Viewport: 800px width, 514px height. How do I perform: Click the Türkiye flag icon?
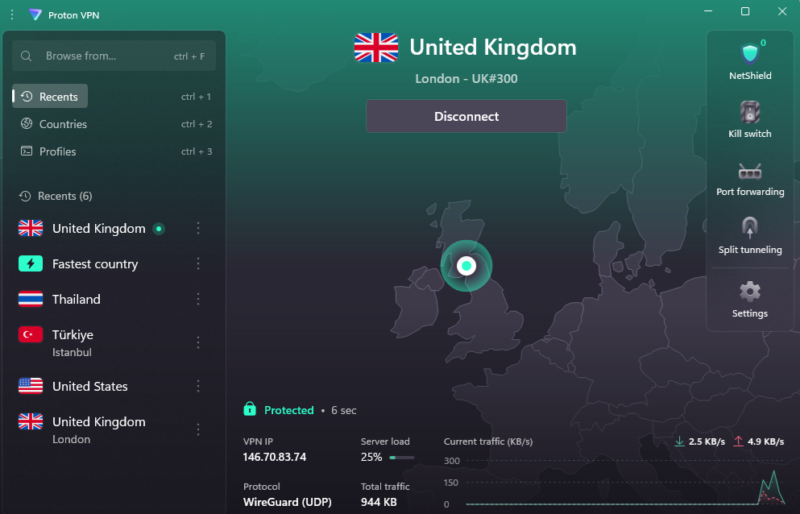point(31,335)
